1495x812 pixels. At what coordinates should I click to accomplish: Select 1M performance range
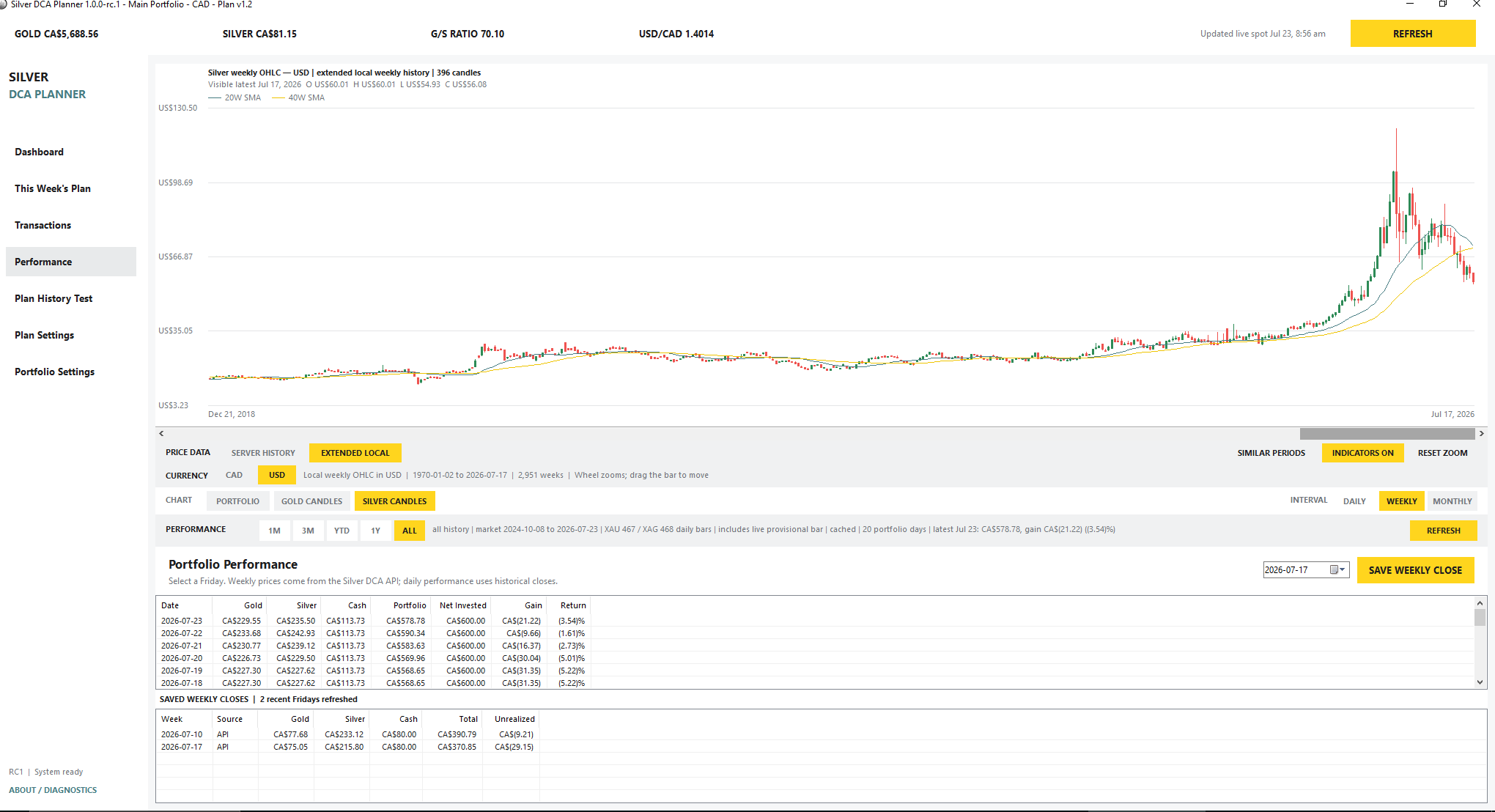coord(274,531)
